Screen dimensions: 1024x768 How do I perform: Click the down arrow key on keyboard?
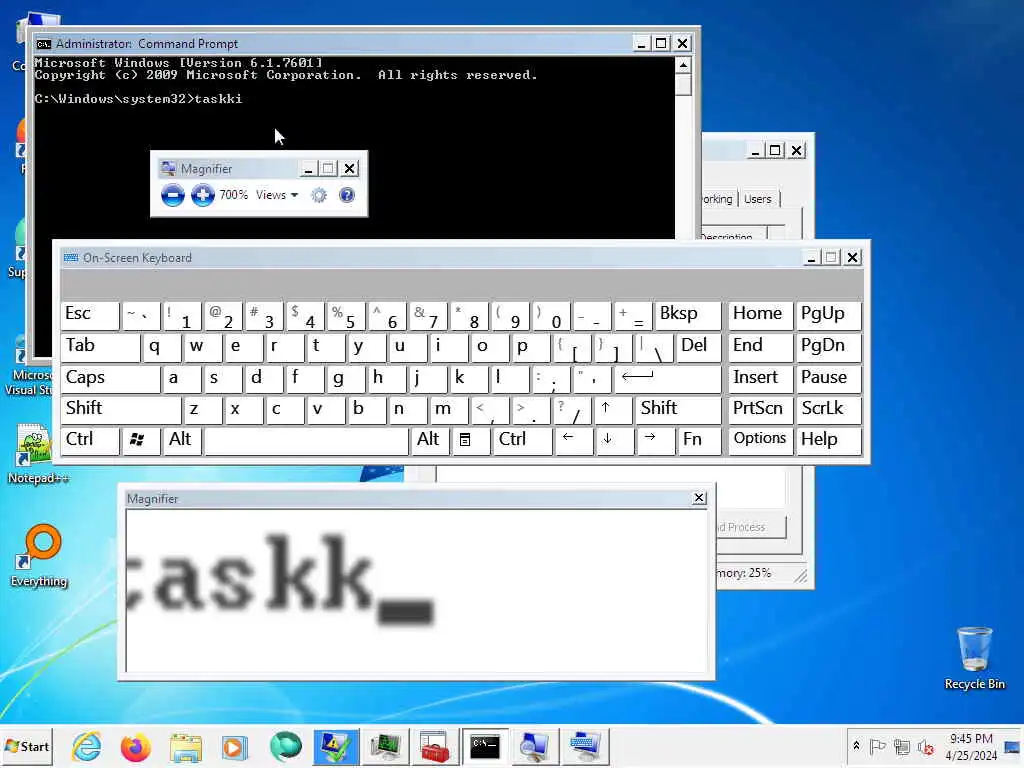pyautogui.click(x=614, y=440)
